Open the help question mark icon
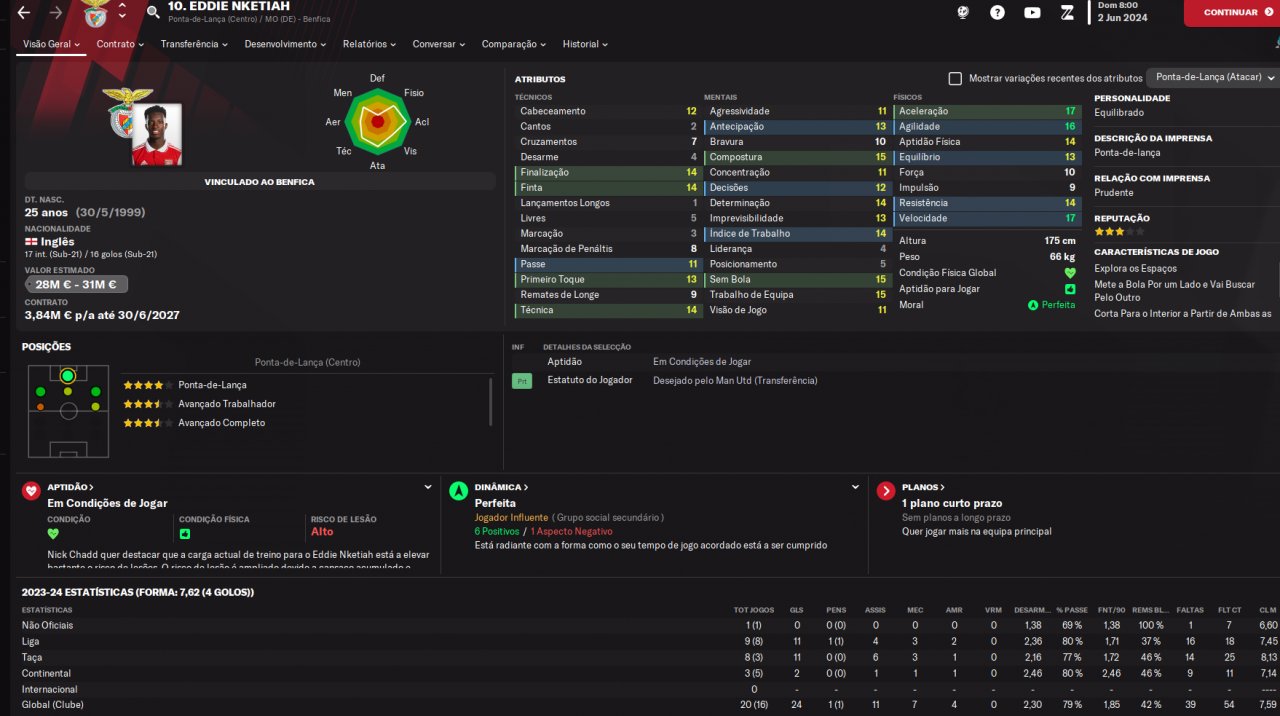 997,13
